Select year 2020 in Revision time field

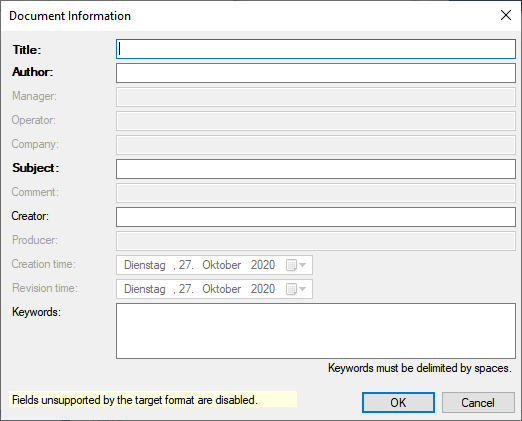[263, 289]
